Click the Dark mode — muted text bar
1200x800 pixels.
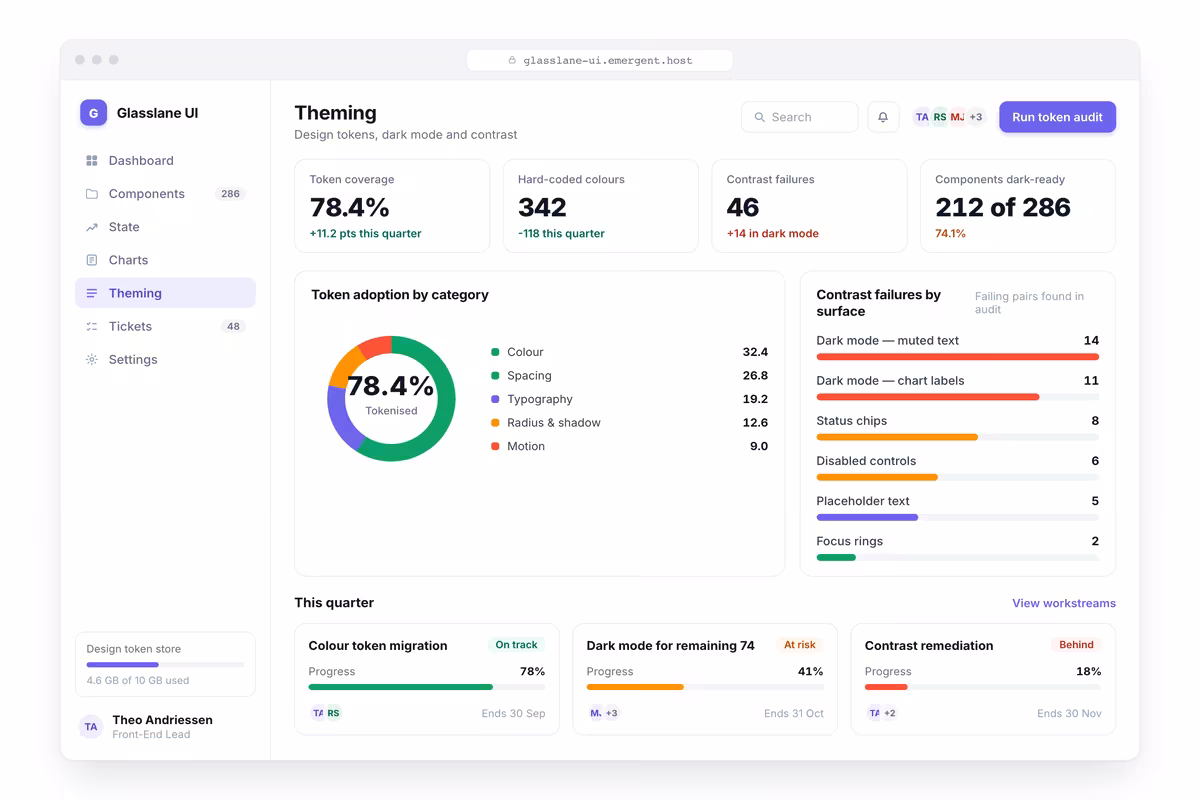click(958, 357)
